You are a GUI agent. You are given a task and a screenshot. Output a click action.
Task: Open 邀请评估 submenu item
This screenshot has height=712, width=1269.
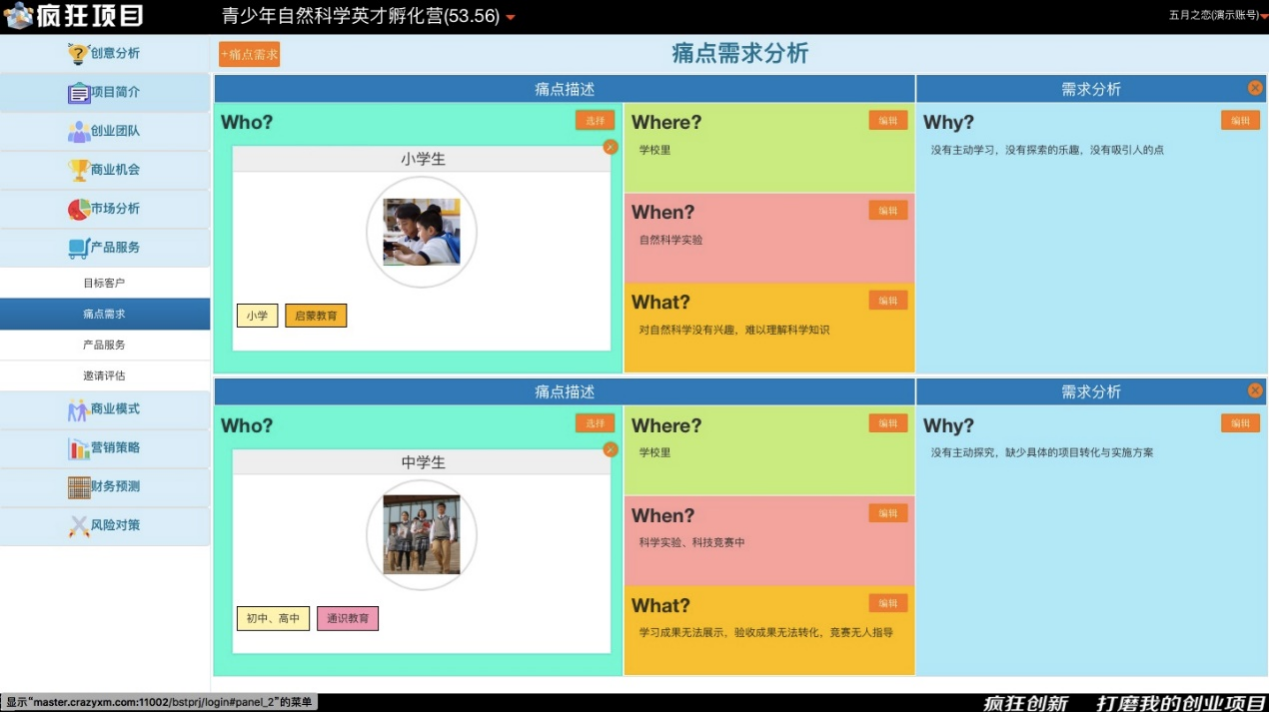[104, 376]
